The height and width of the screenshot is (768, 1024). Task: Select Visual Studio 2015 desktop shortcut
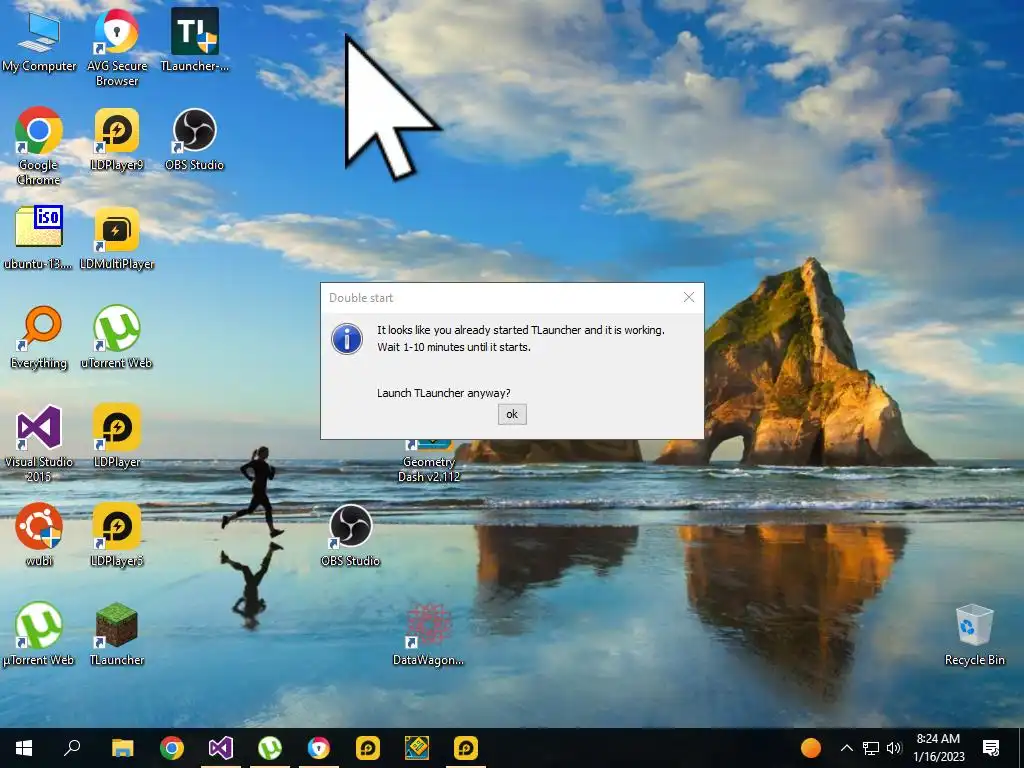tap(39, 443)
